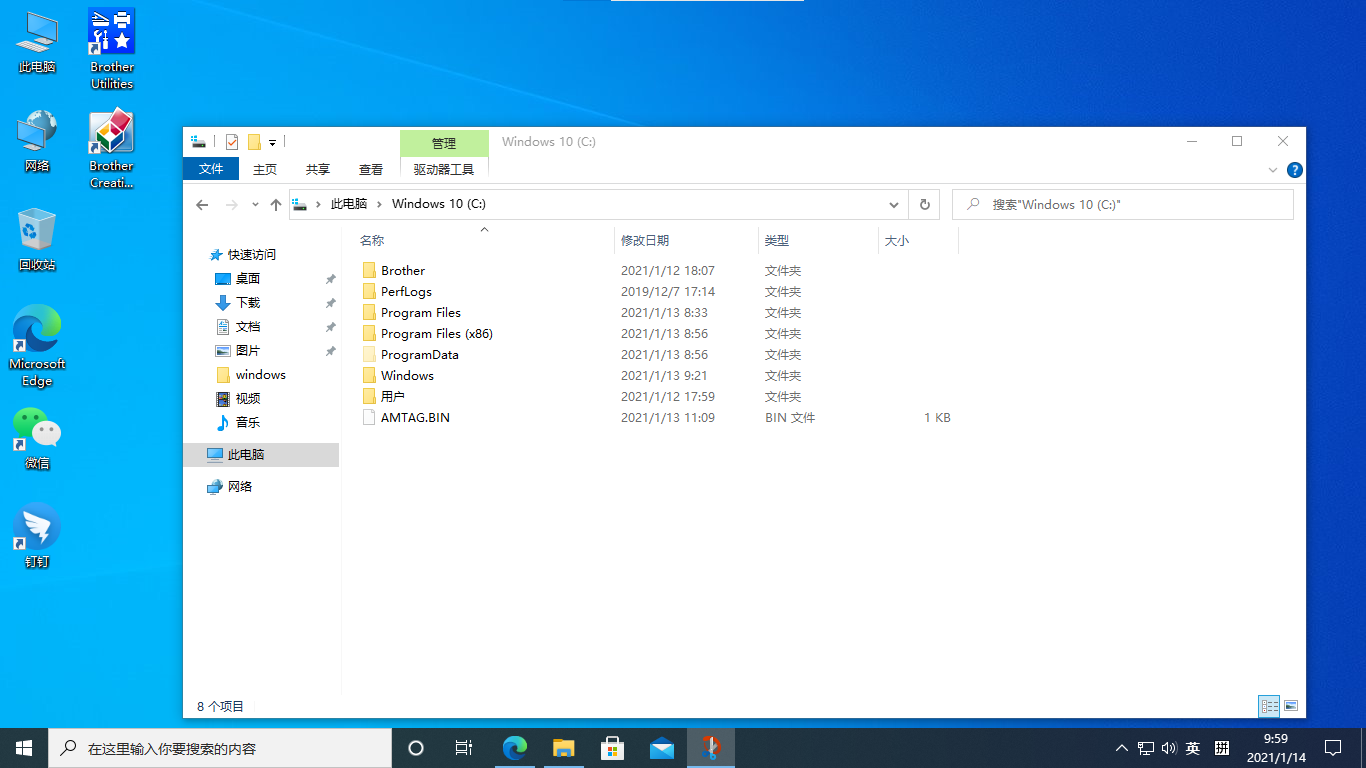Click the Refresh icon in the address bar
This screenshot has width=1366, height=768.
922,204
